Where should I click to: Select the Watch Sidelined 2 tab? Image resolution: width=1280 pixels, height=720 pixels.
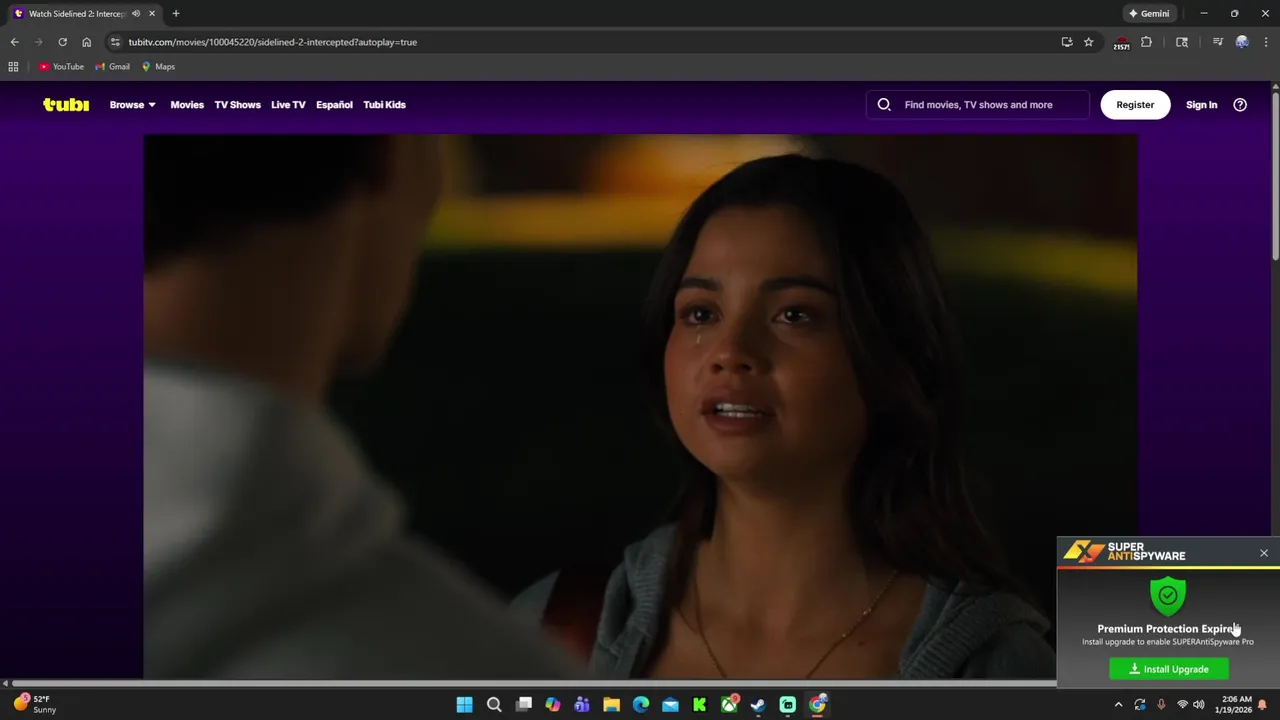pos(78,14)
